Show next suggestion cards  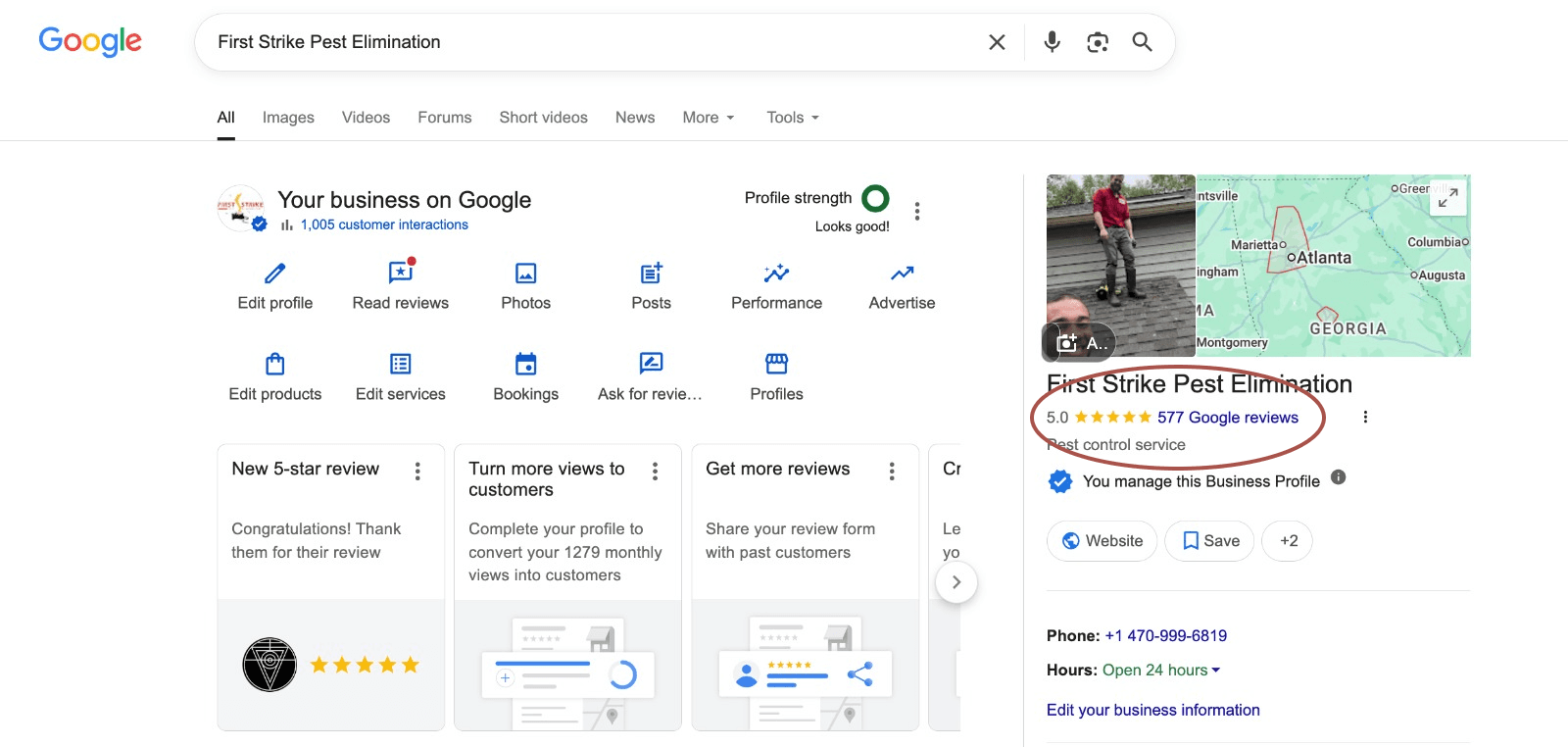(x=956, y=582)
